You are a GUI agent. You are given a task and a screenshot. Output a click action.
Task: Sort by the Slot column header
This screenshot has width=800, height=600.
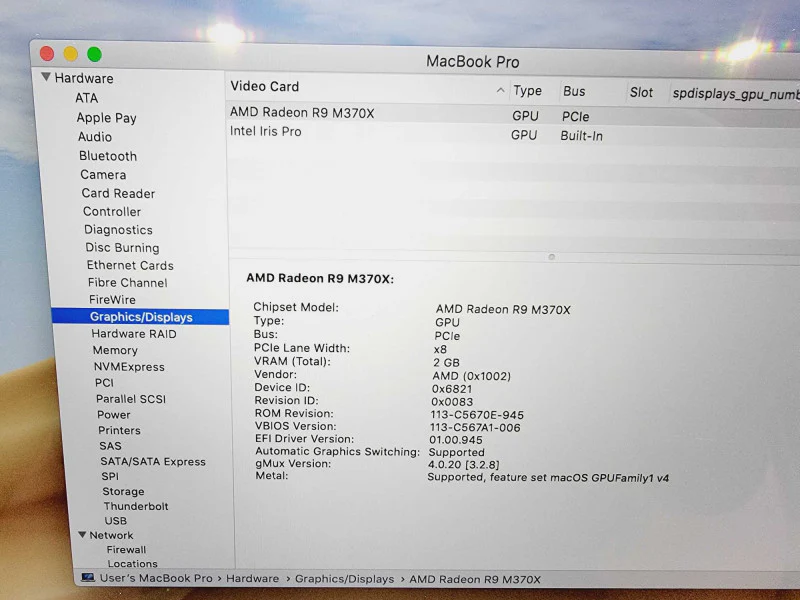tap(641, 92)
